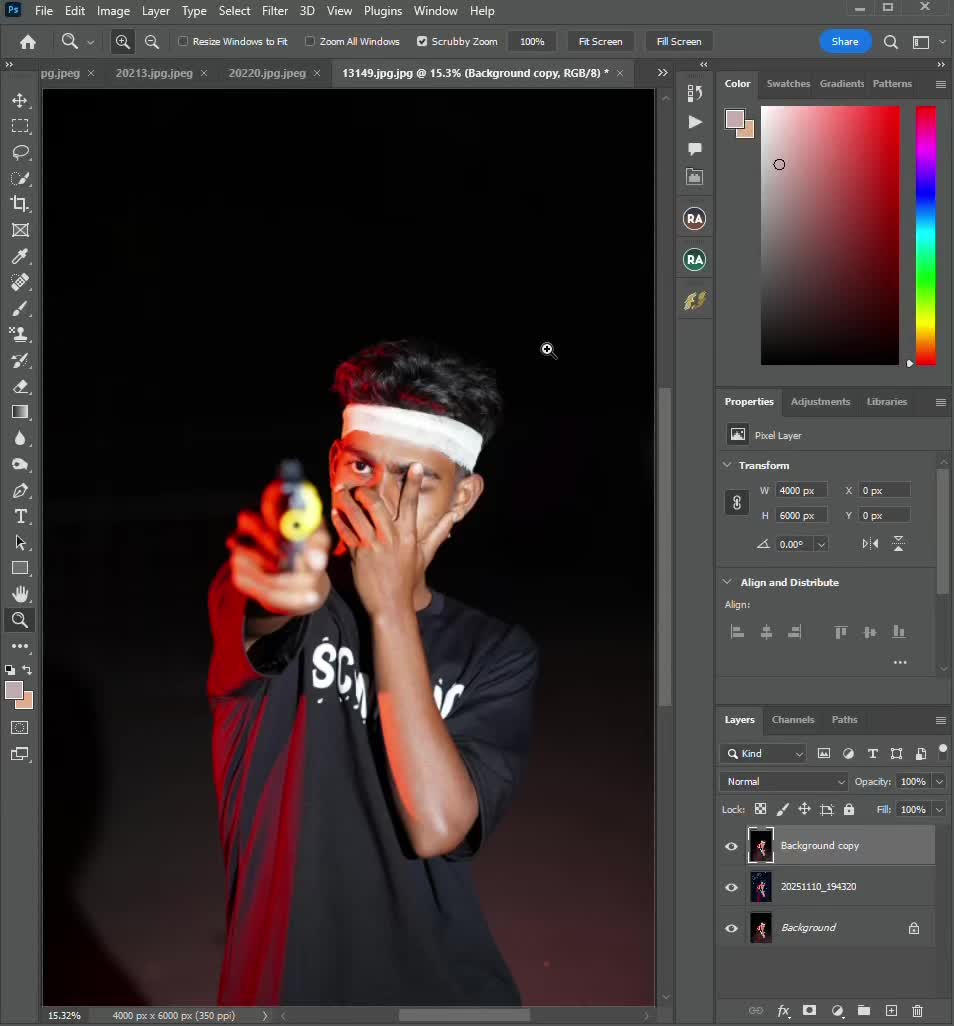Collapse the Transform section
Image resolution: width=954 pixels, height=1026 pixels.
point(727,465)
